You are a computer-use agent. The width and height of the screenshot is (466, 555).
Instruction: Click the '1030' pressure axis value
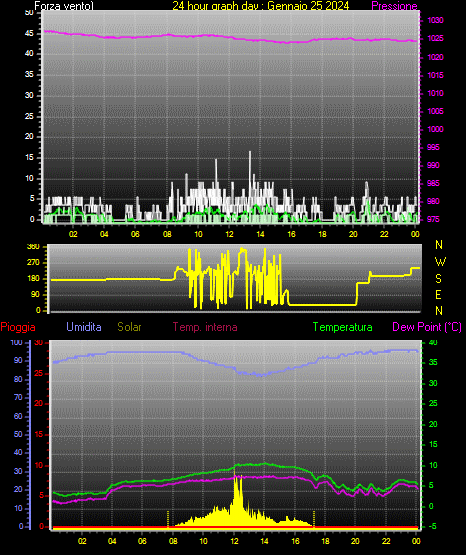point(435,21)
